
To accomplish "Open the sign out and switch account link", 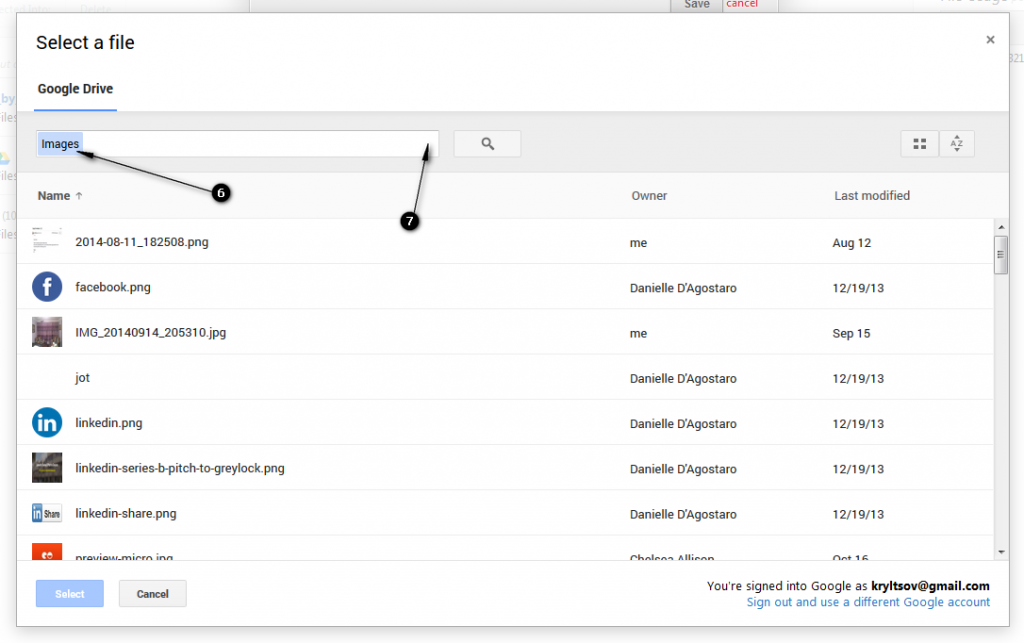I will (868, 601).
